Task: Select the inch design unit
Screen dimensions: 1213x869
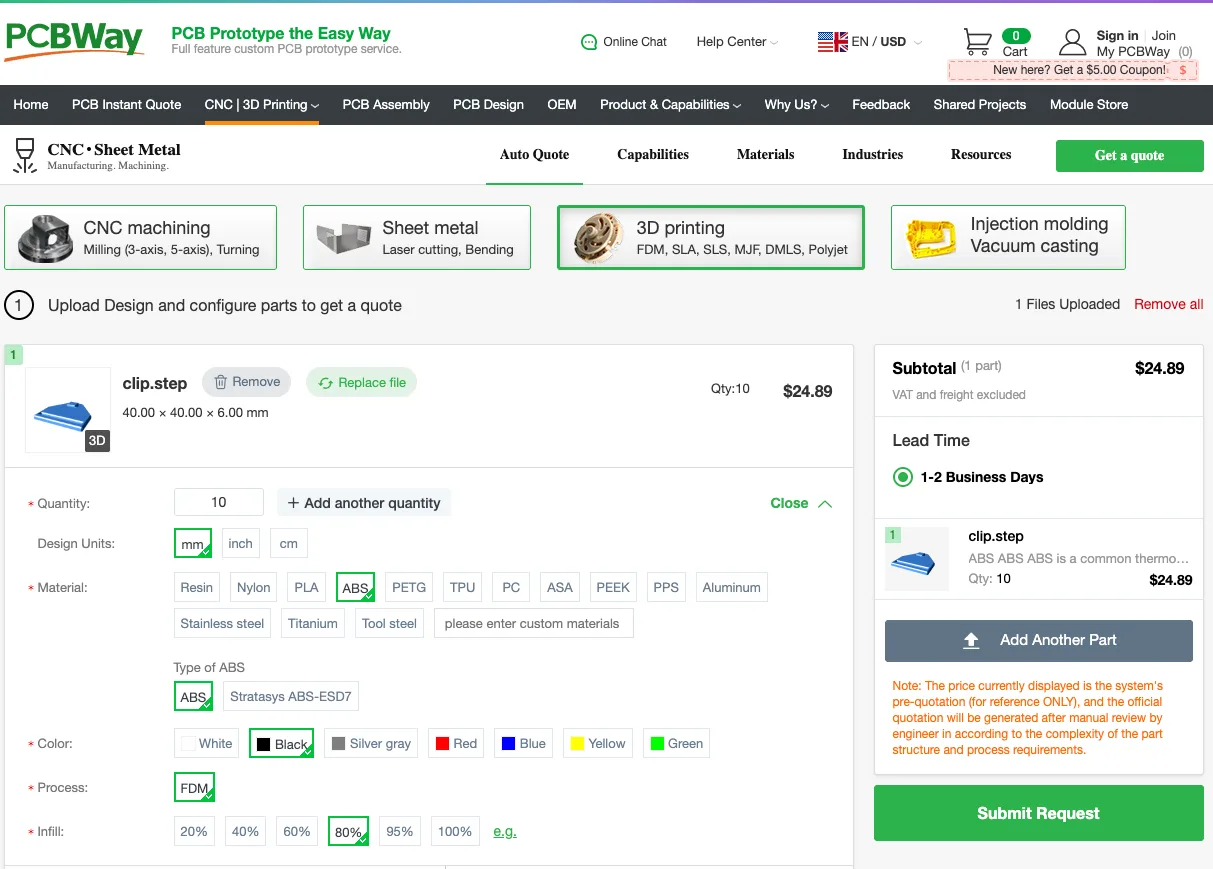Action: click(x=241, y=543)
